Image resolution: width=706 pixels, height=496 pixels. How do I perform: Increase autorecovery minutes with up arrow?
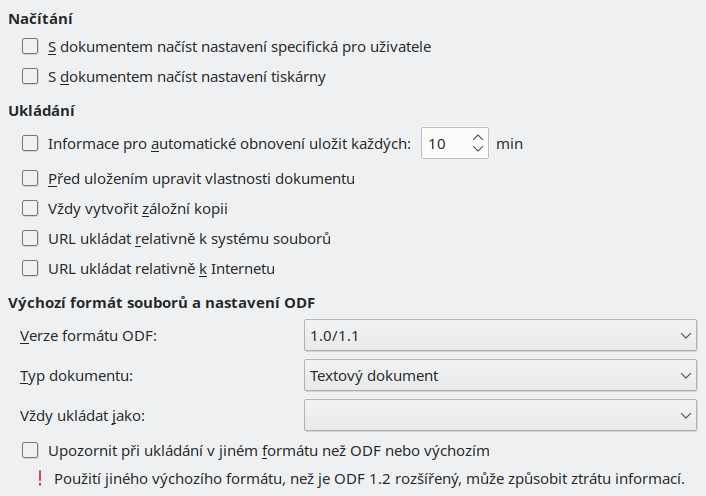(478, 137)
